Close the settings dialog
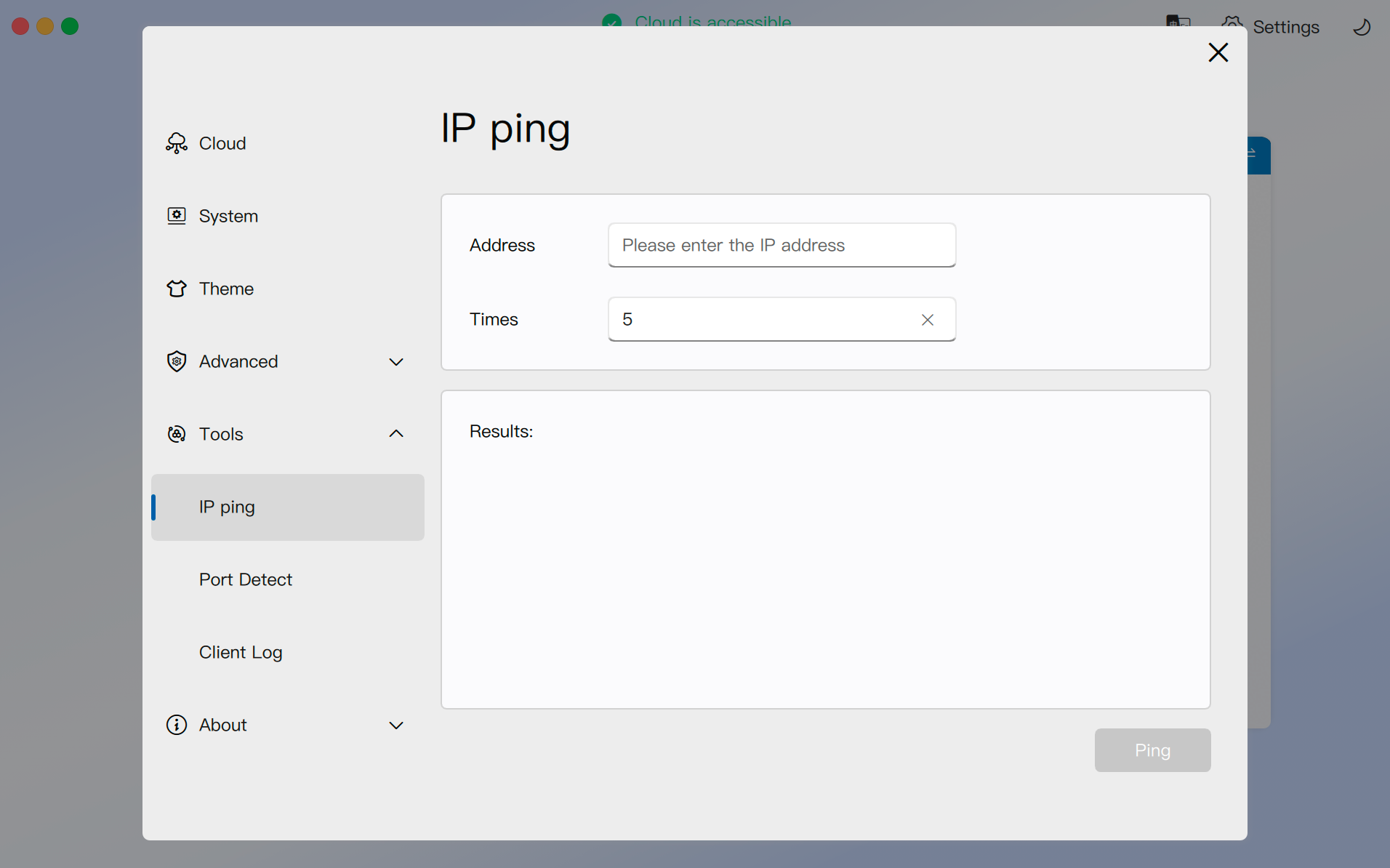This screenshot has height=868, width=1390. click(1218, 52)
